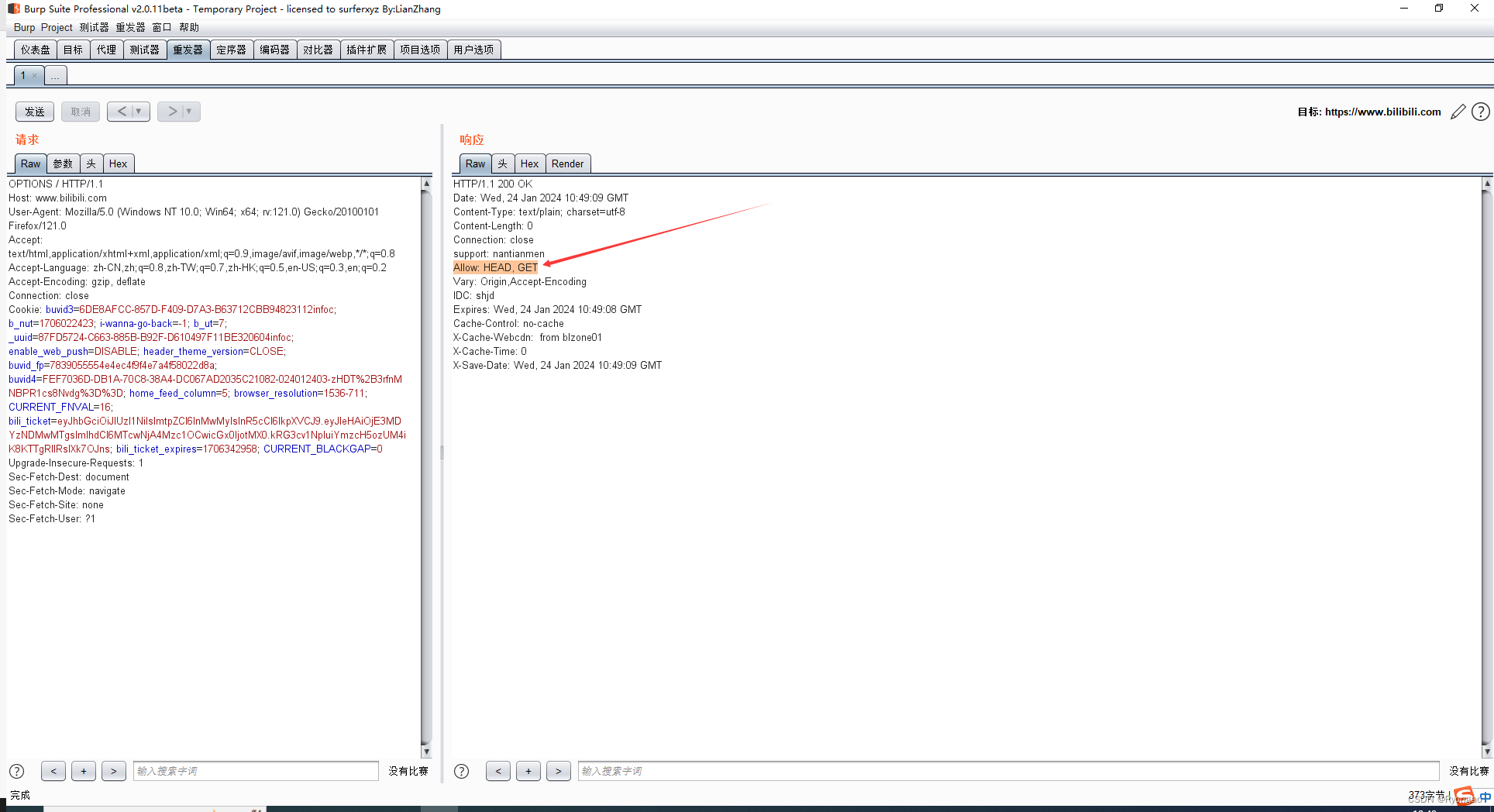
Task: Select response 头 headers tab
Action: tap(502, 163)
